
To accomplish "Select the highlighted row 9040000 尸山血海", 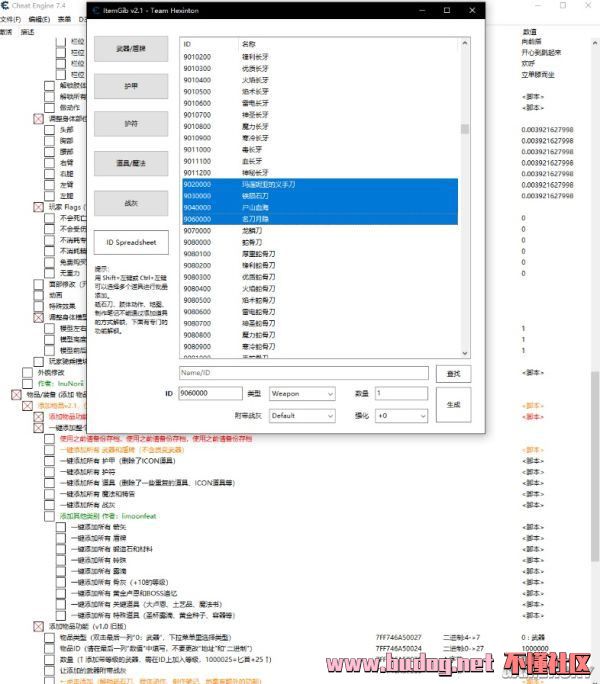I will click(x=320, y=208).
